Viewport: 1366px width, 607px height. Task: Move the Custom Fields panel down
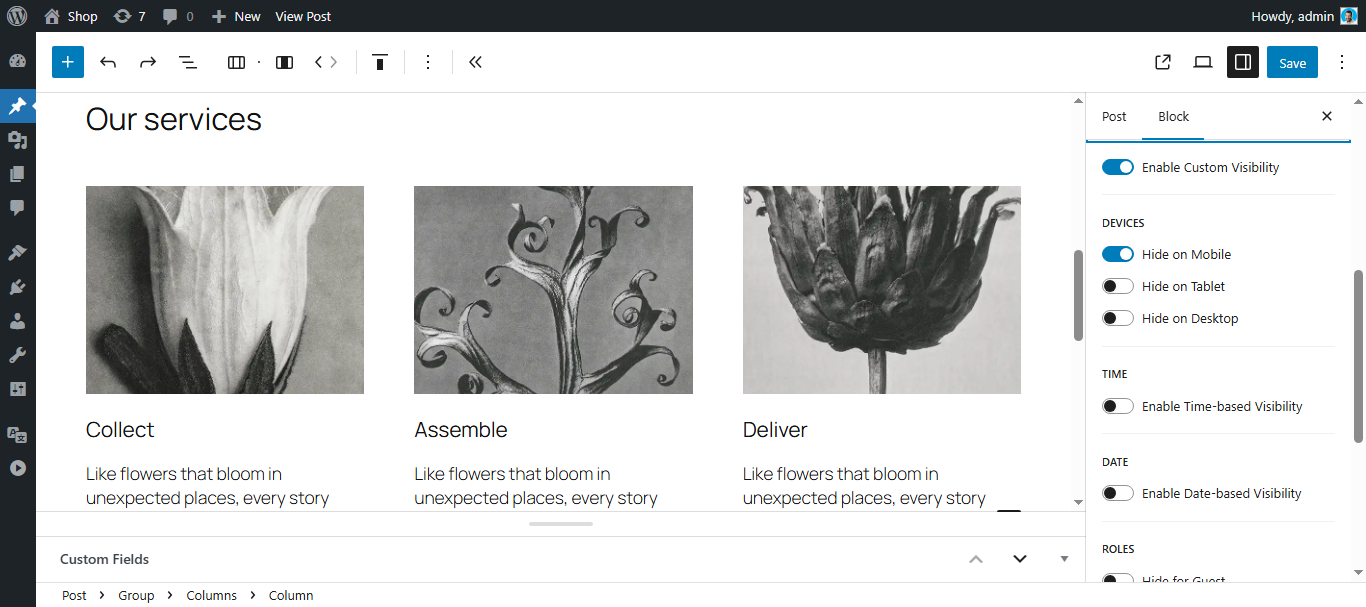pos(1020,559)
